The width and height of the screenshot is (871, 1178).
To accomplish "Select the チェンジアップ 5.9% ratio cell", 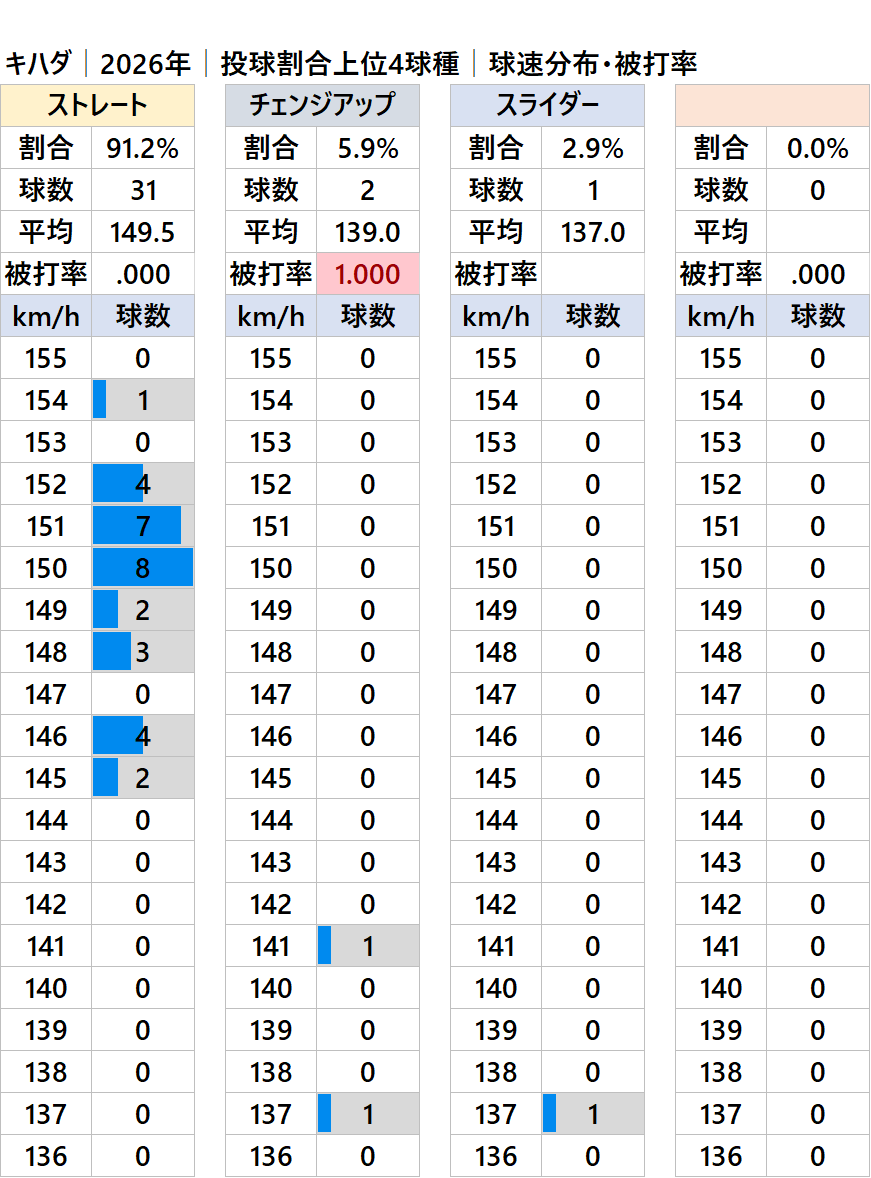I will pos(367,149).
